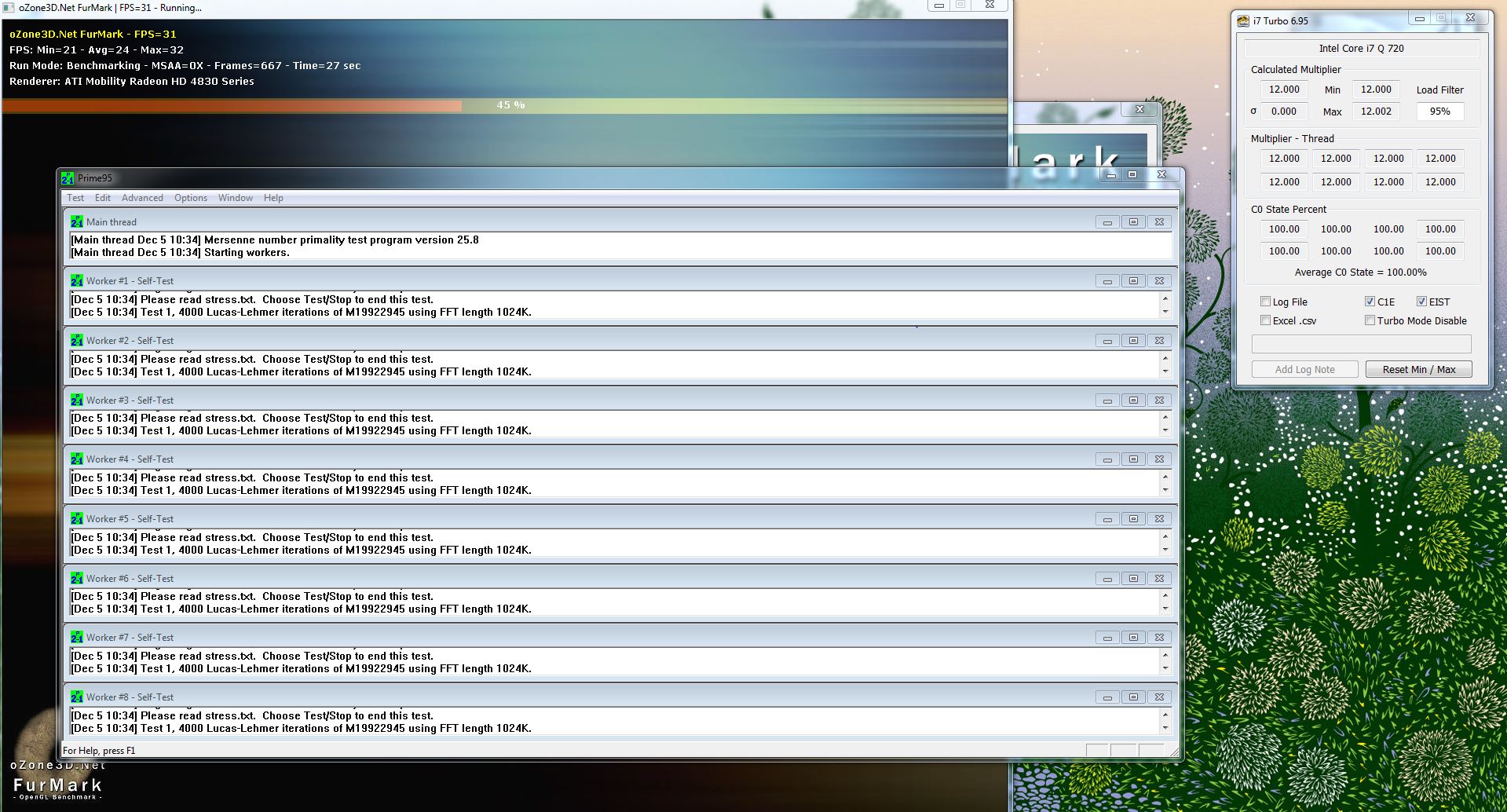Uncheck the EIST checkbox
1507x812 pixels.
[x=1421, y=302]
